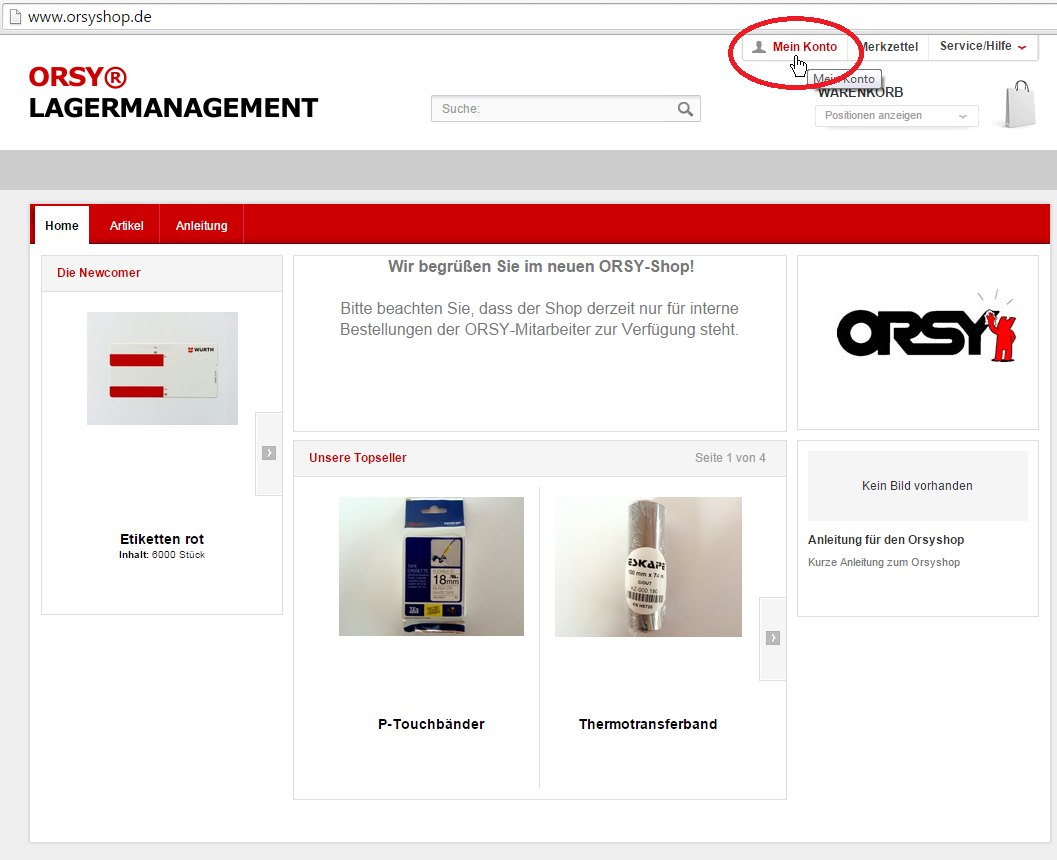1057x860 pixels.
Task: Expand the Service/Hilfe dropdown menu
Action: click(x=983, y=46)
